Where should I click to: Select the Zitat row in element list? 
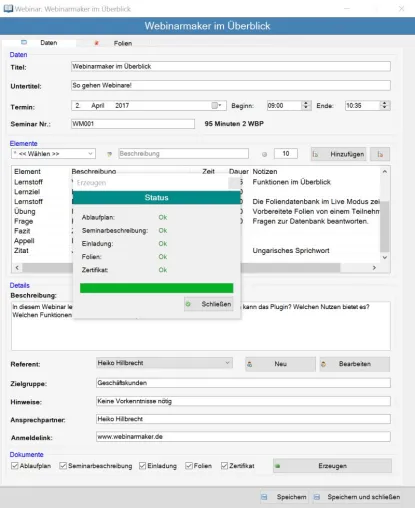click(21, 250)
